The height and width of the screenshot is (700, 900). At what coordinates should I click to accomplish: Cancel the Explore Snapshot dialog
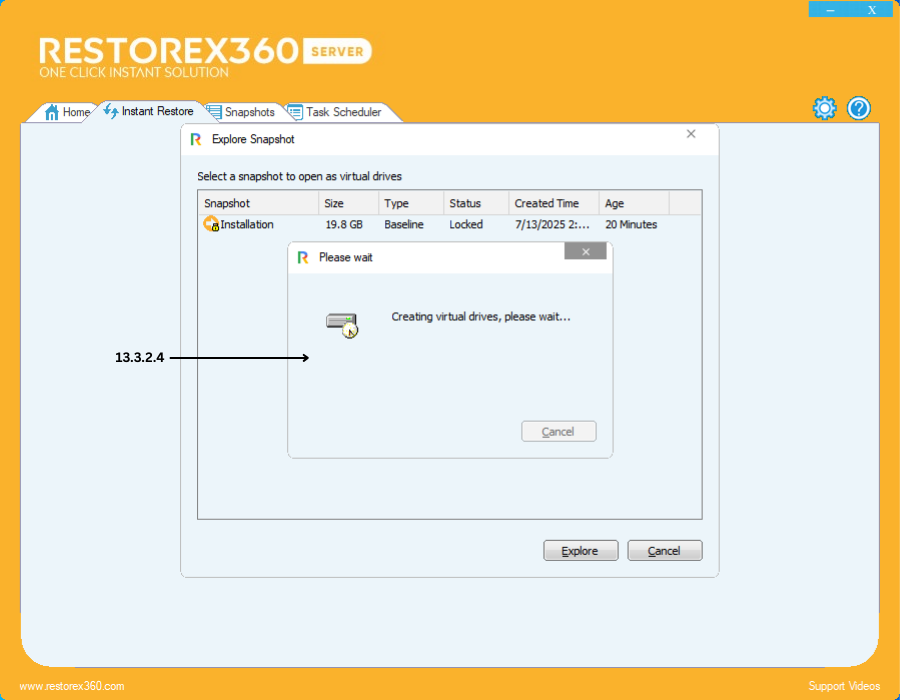(664, 551)
